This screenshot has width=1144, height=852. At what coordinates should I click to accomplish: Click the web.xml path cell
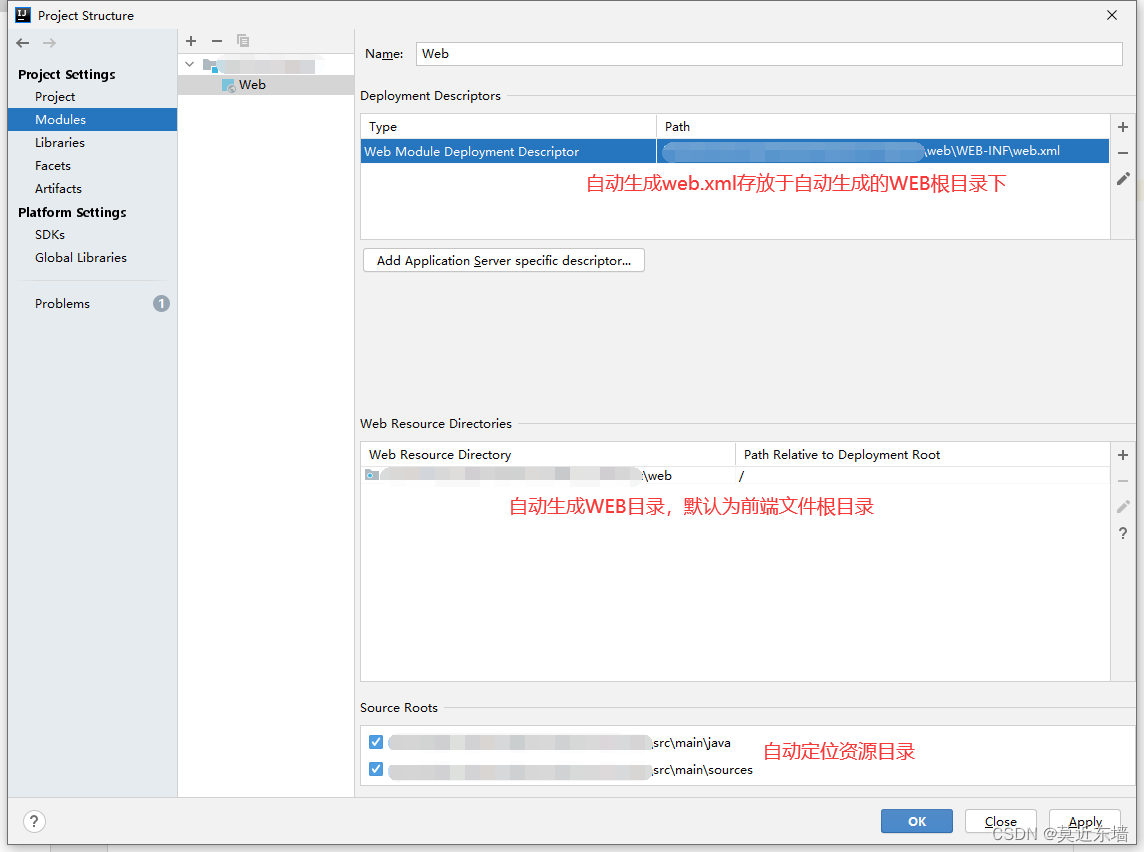point(882,152)
